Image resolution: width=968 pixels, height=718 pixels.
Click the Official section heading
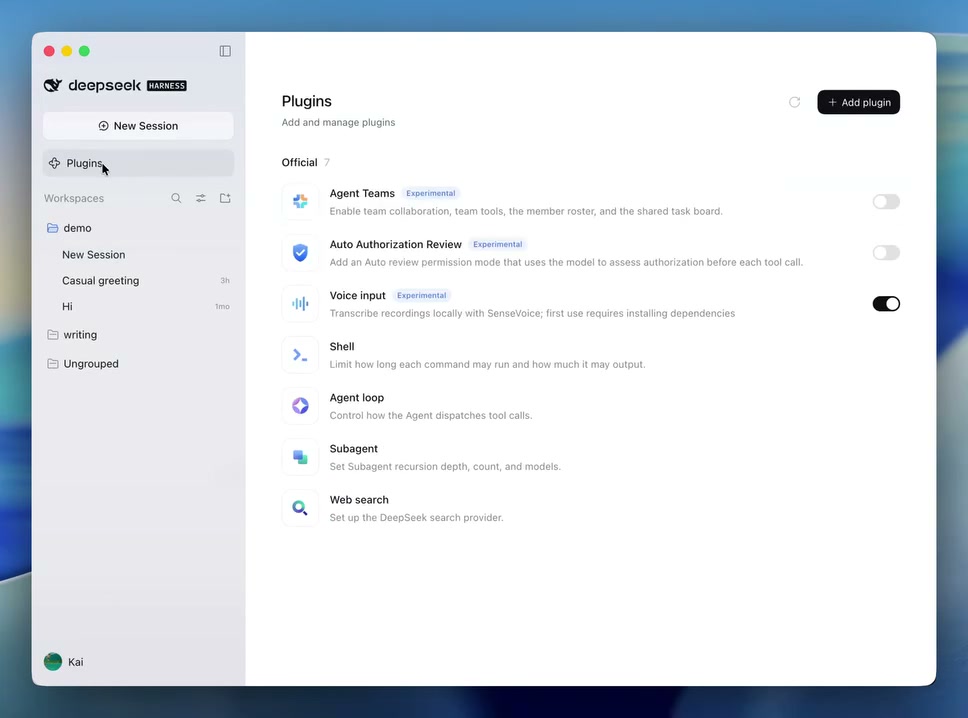click(299, 162)
